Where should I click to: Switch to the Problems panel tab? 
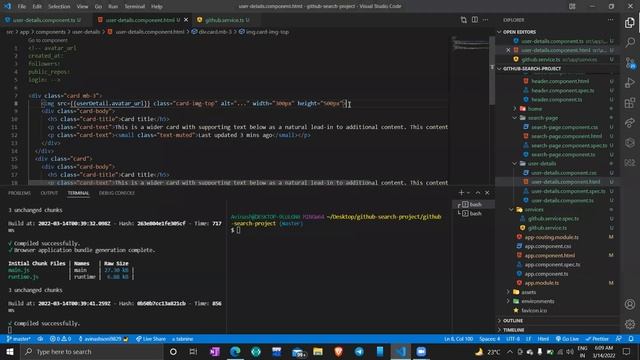(x=19, y=193)
